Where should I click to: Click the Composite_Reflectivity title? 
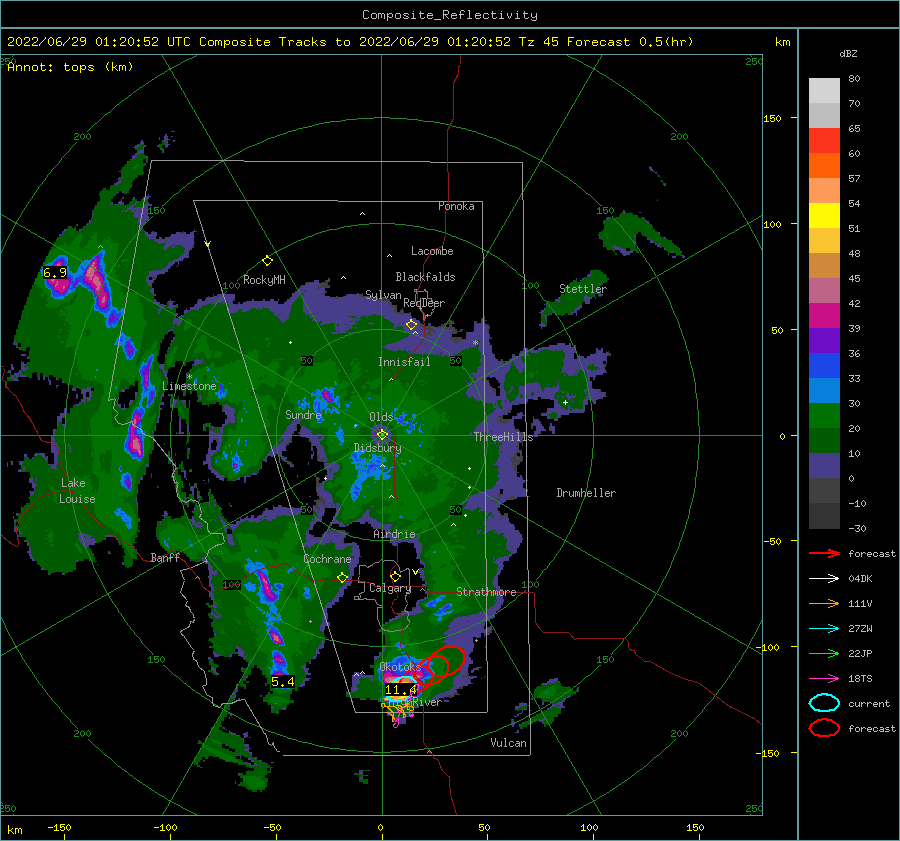click(x=450, y=15)
